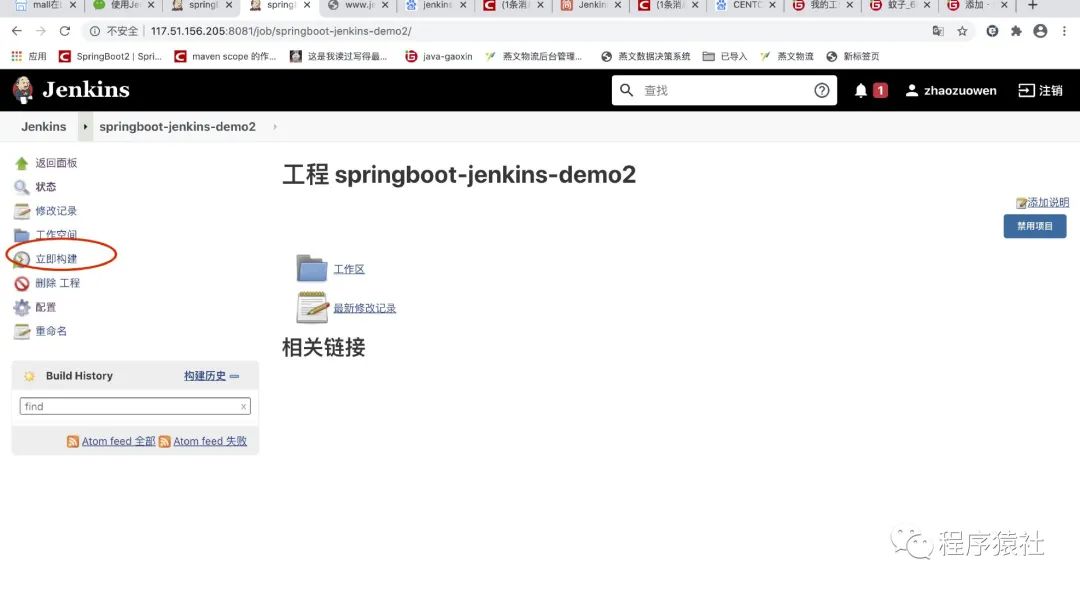Open 新标签页 bookmark
The height and width of the screenshot is (591, 1080).
pos(853,56)
